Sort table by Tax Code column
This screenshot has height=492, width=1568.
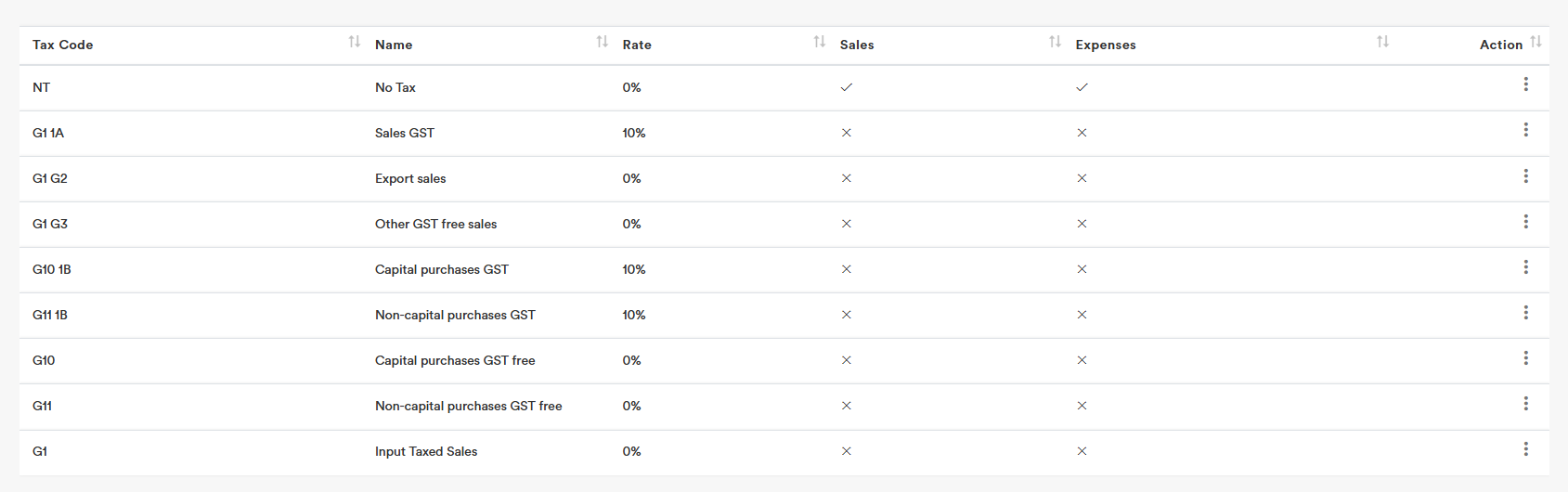[354, 42]
